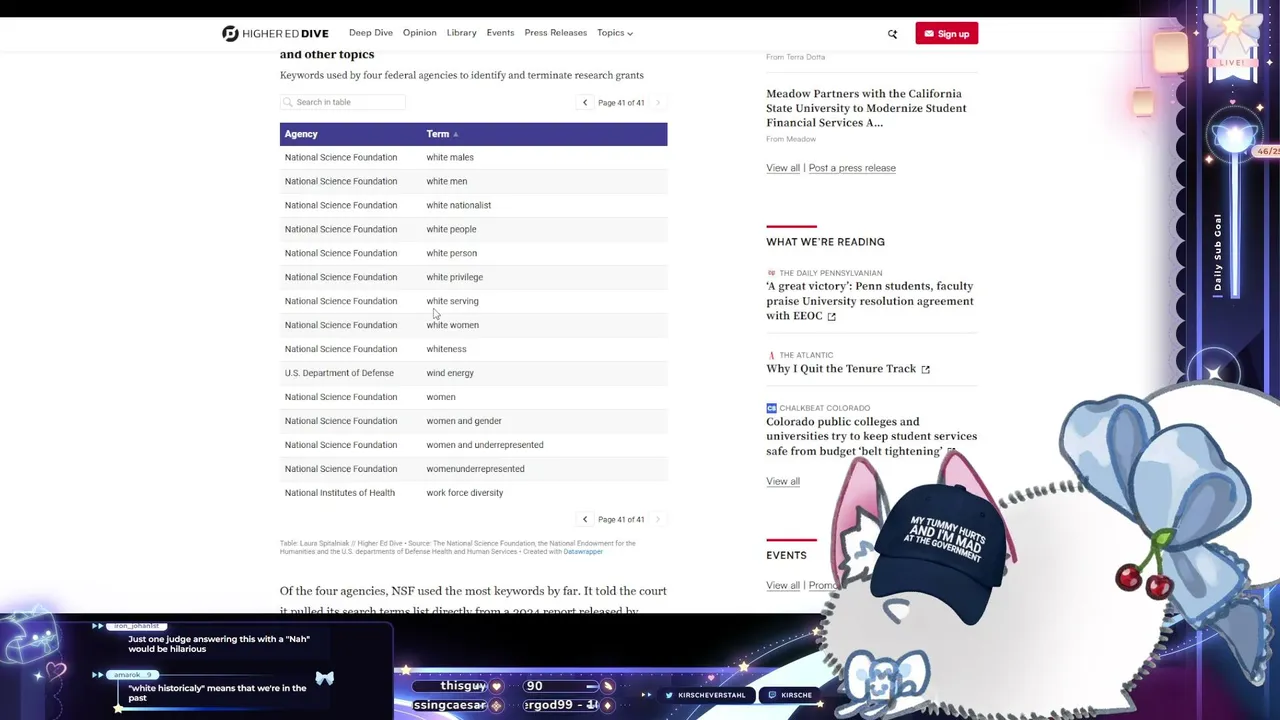Select the 'white nationalist' term cell
The height and width of the screenshot is (720, 1280).
pos(459,205)
